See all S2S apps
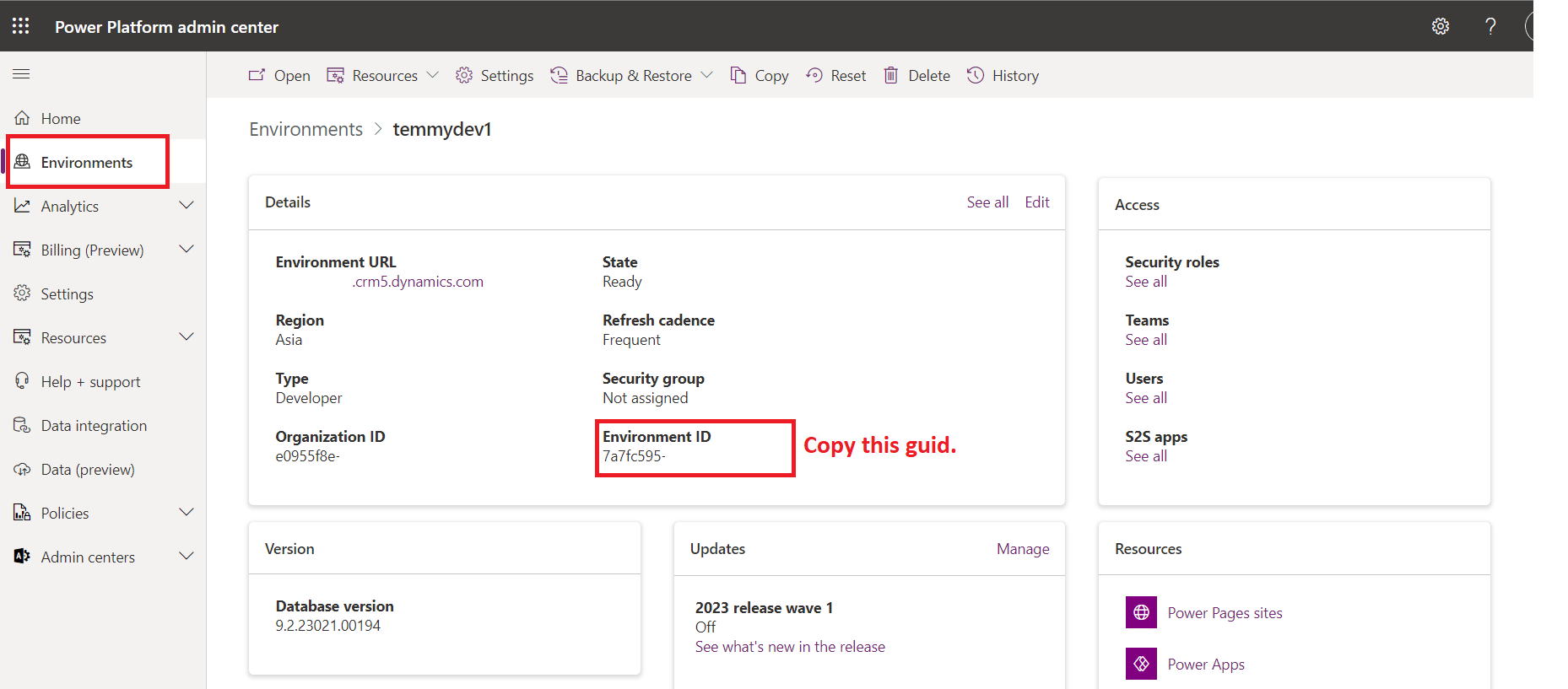The height and width of the screenshot is (689, 1568). [x=1146, y=456]
